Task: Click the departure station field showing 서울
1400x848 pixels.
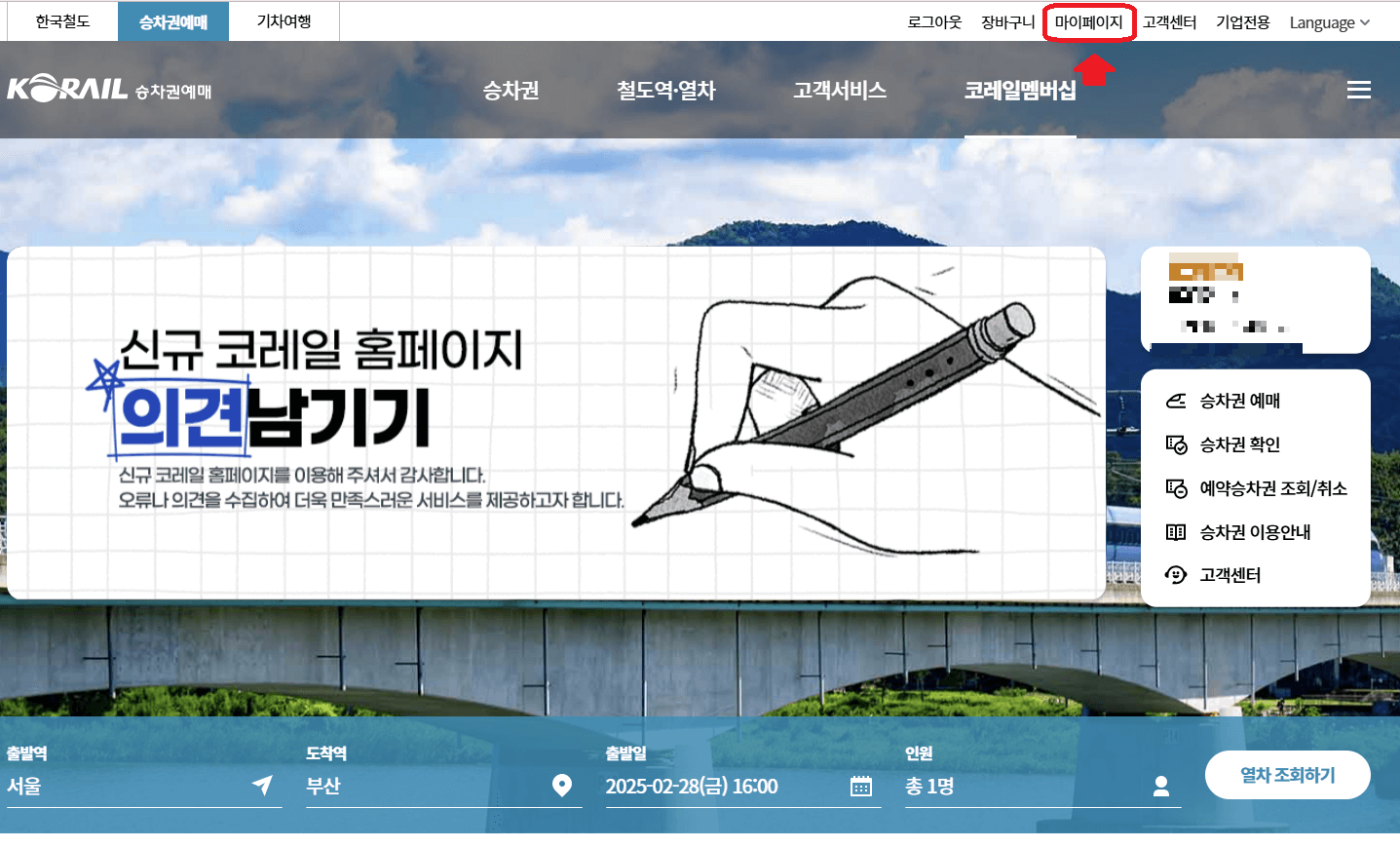Action: pos(144,787)
